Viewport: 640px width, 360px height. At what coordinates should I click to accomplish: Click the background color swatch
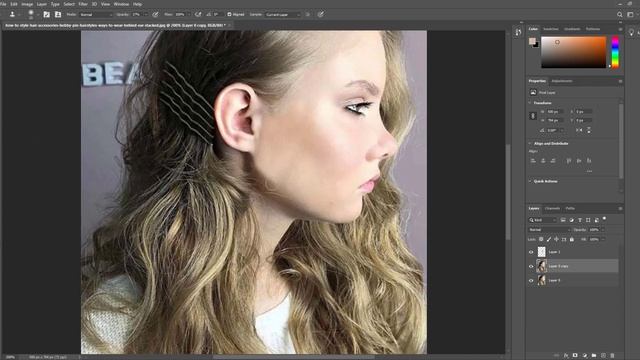tap(536, 44)
